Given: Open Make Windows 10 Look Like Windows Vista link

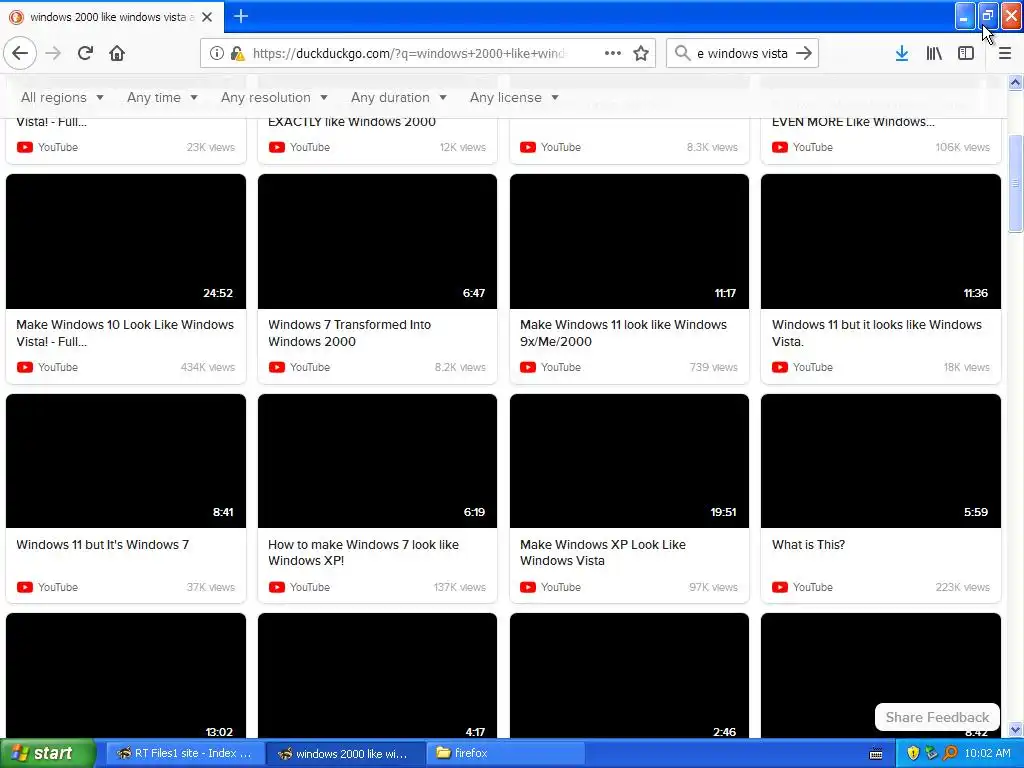Looking at the screenshot, I should 125,333.
